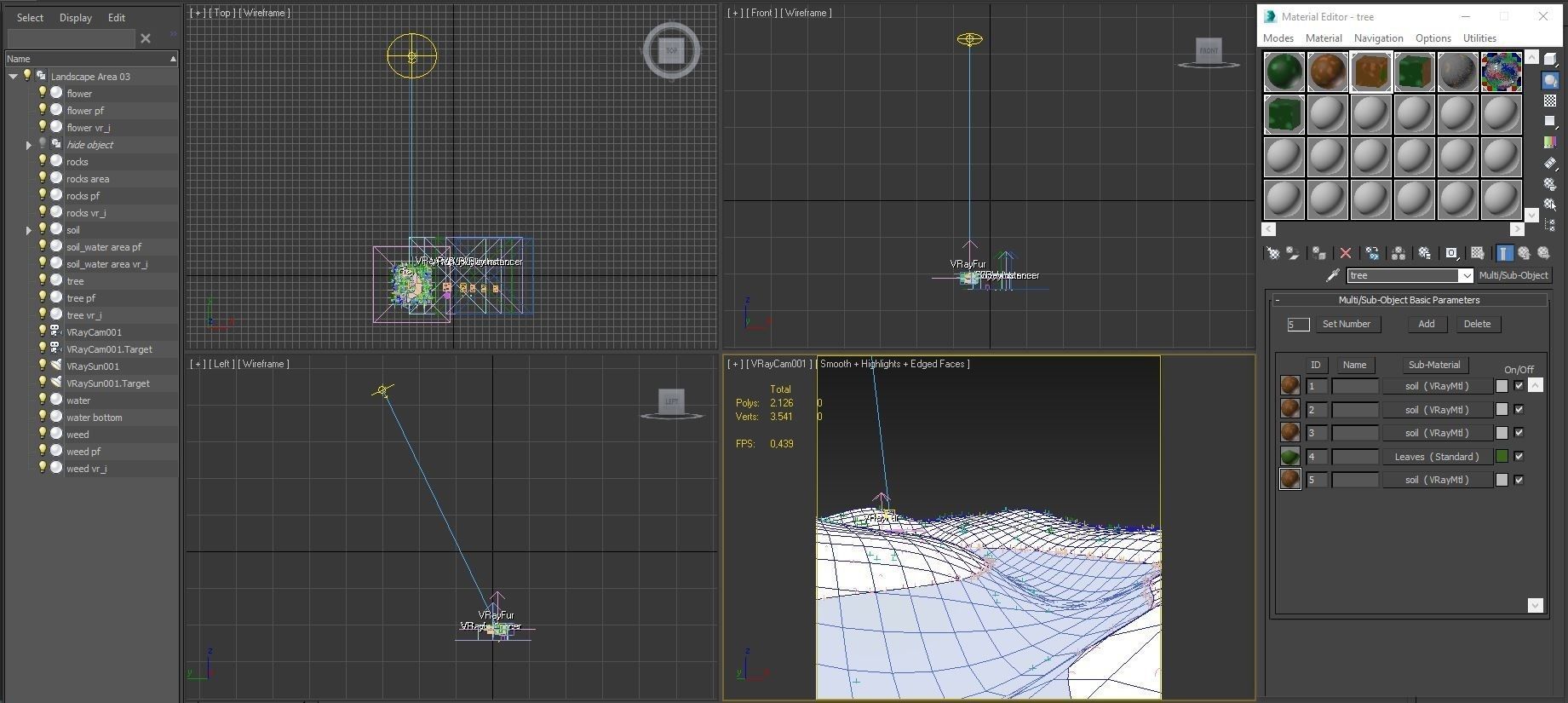Click Make Material Copy icon
1568x703 pixels.
coord(1372,253)
